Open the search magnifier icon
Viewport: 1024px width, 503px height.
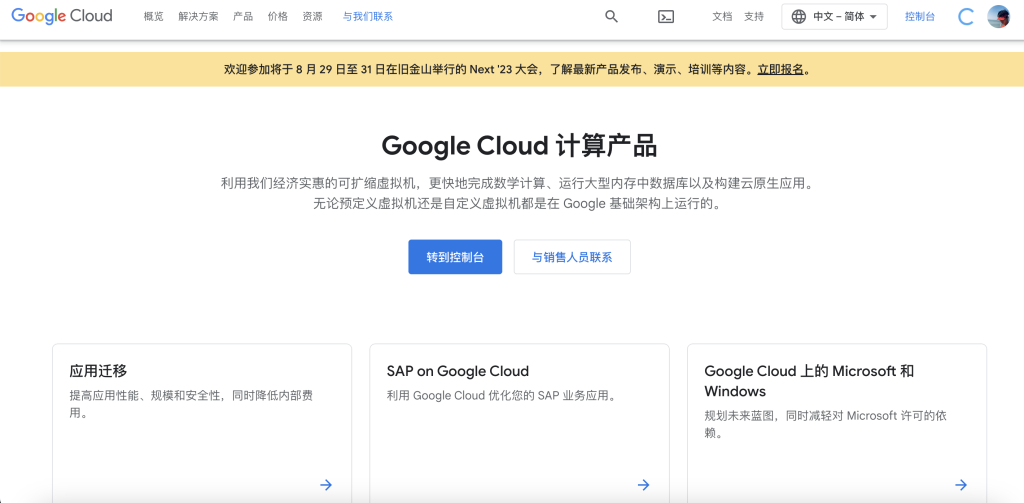[x=611, y=17]
